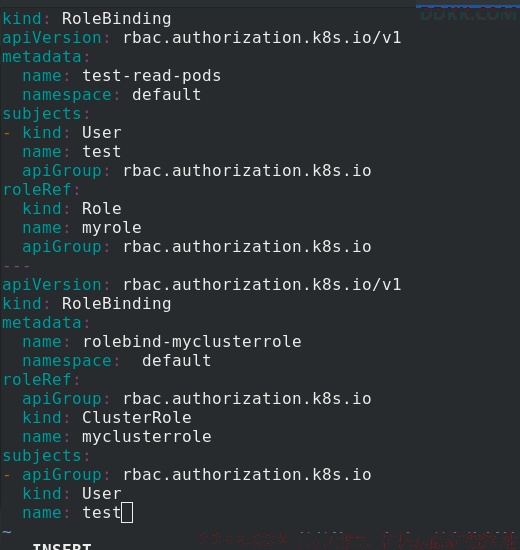Viewport: 520px width, 550px height.
Task: Select the ClusterRole kind value
Action: coord(137,417)
